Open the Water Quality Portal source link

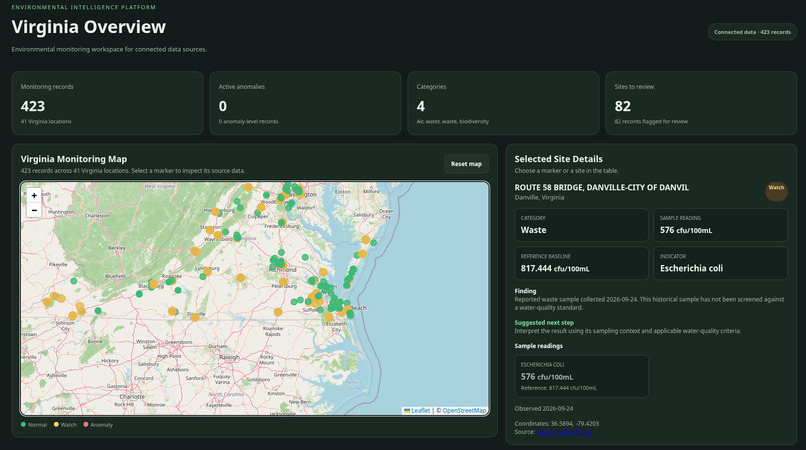point(563,432)
